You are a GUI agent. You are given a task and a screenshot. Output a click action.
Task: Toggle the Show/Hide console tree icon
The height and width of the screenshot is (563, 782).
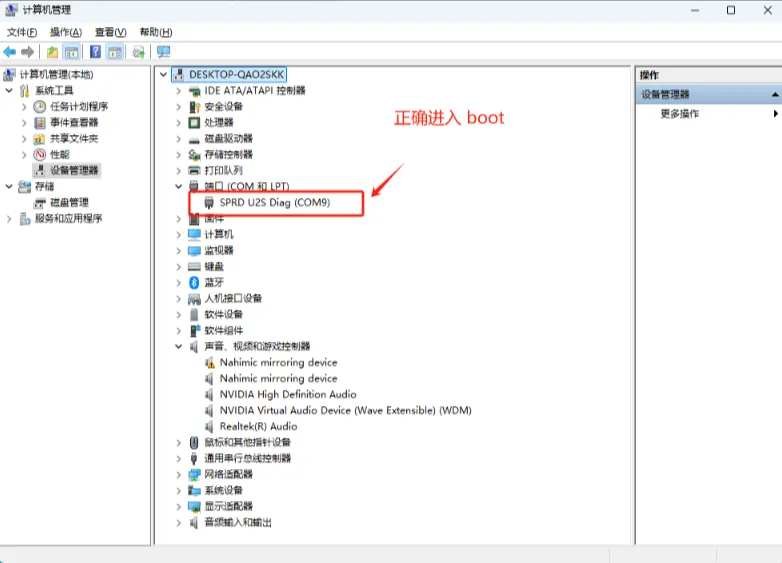tap(71, 52)
